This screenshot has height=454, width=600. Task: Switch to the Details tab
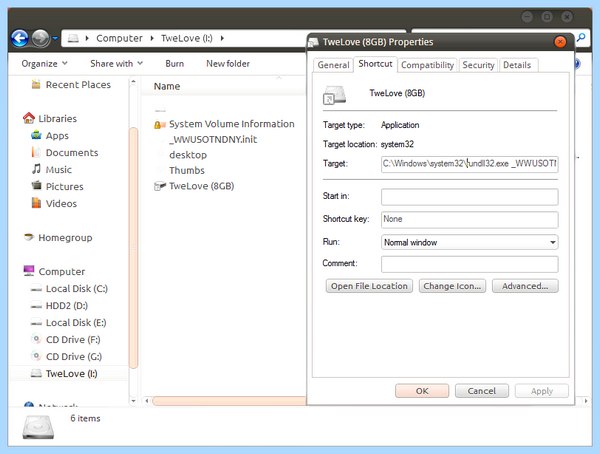pos(517,65)
